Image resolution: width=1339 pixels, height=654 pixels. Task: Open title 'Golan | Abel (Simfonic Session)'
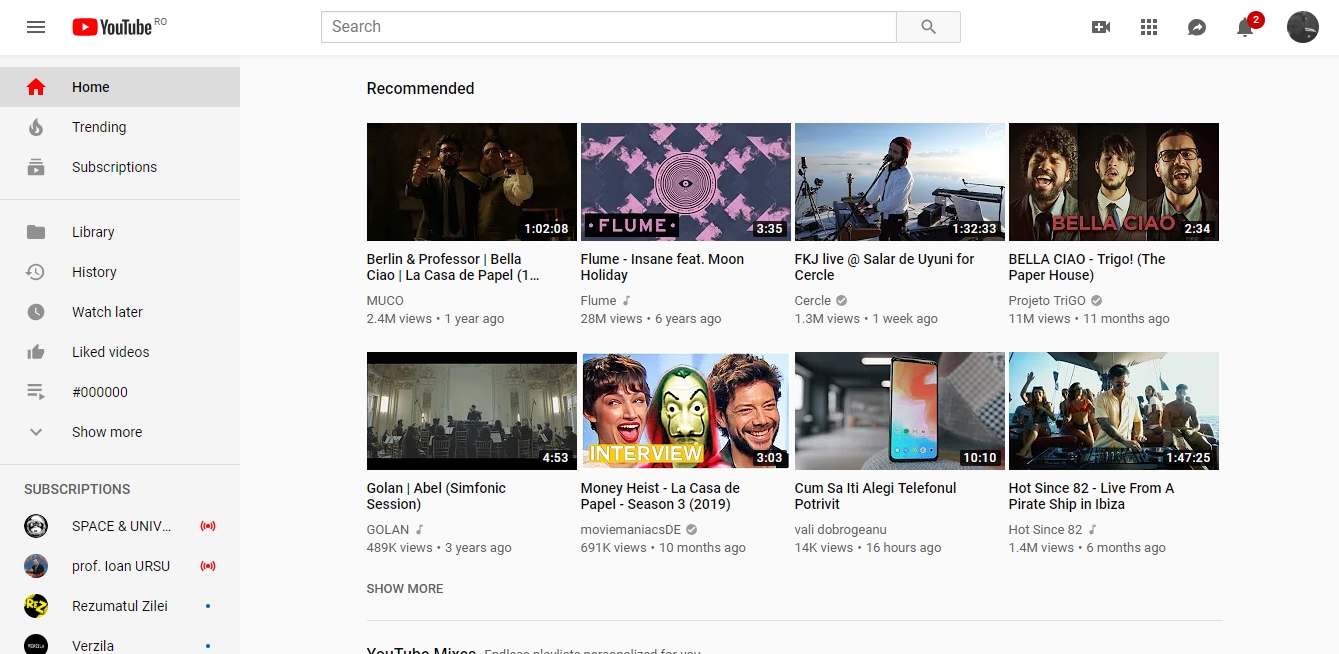point(436,496)
